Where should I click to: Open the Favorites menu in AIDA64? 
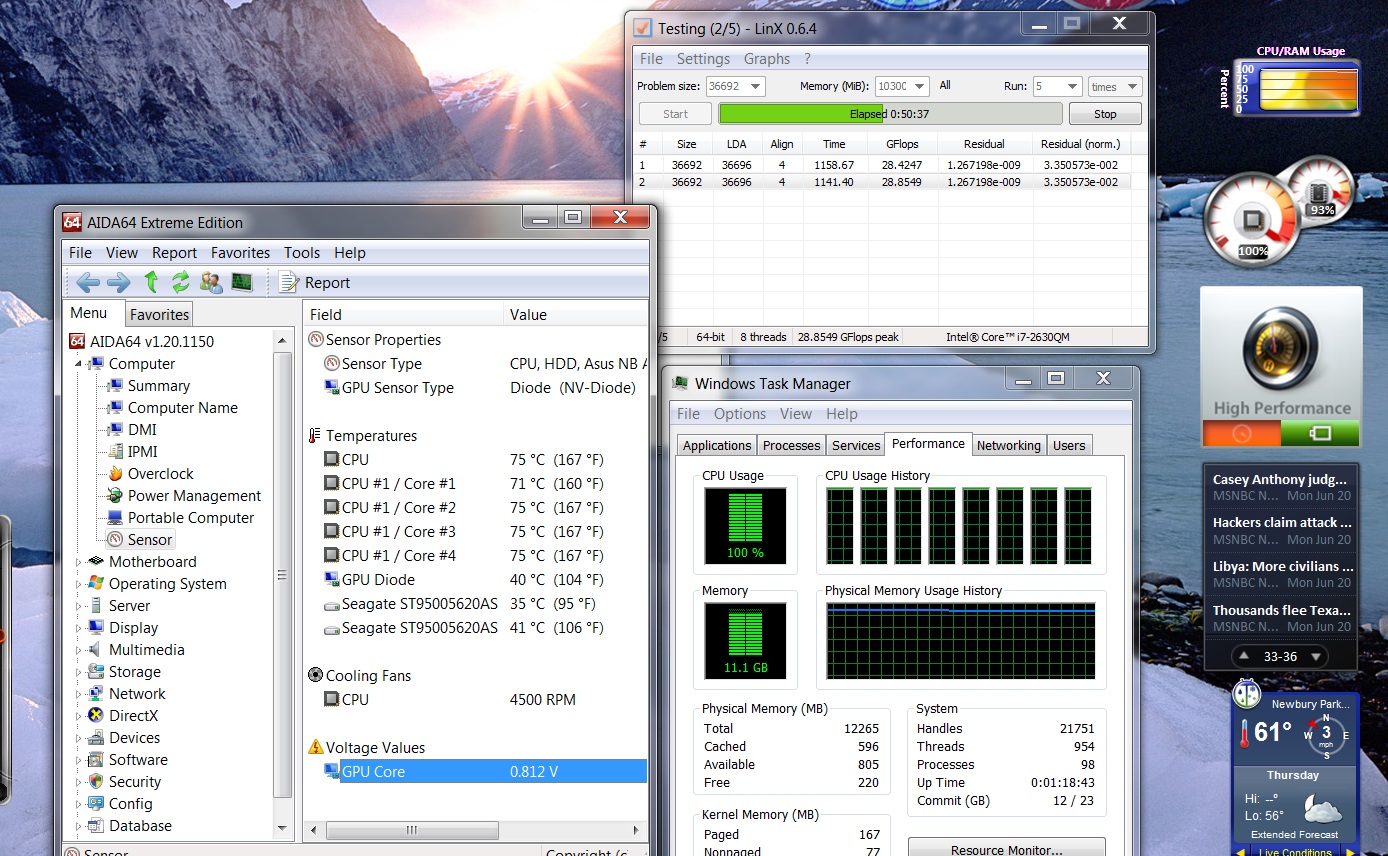(240, 253)
